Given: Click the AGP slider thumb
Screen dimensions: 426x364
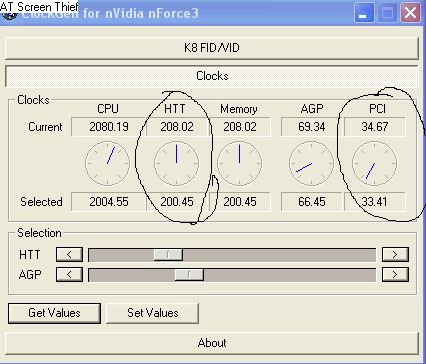Looking at the screenshot, I should (189, 274).
